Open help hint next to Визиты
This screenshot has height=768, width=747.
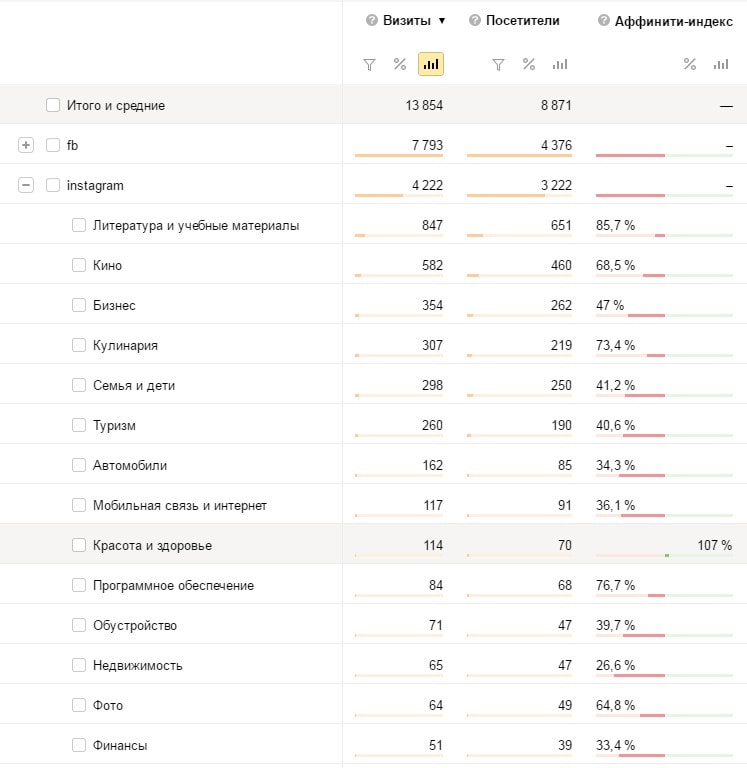pos(372,21)
